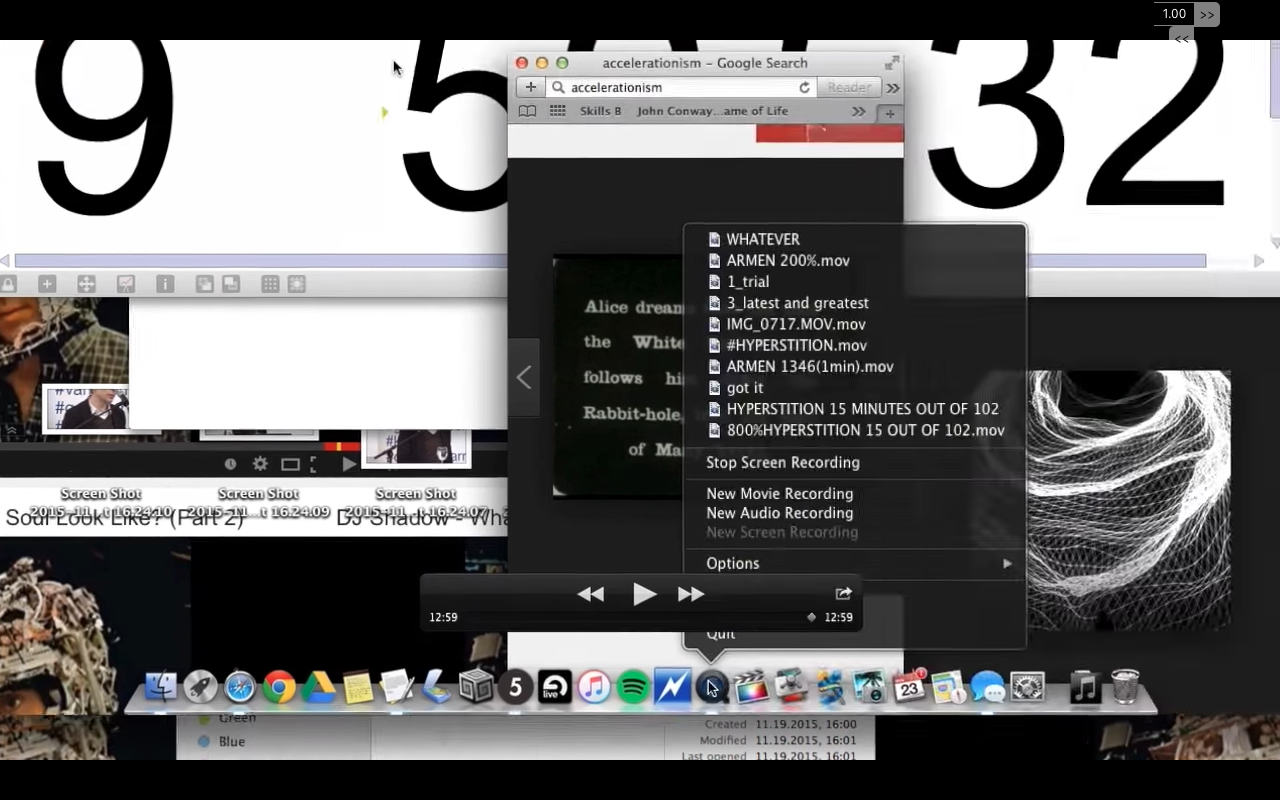Screen dimensions: 1280x800
Task: Open Ableton Live from the Dock
Action: 555,687
